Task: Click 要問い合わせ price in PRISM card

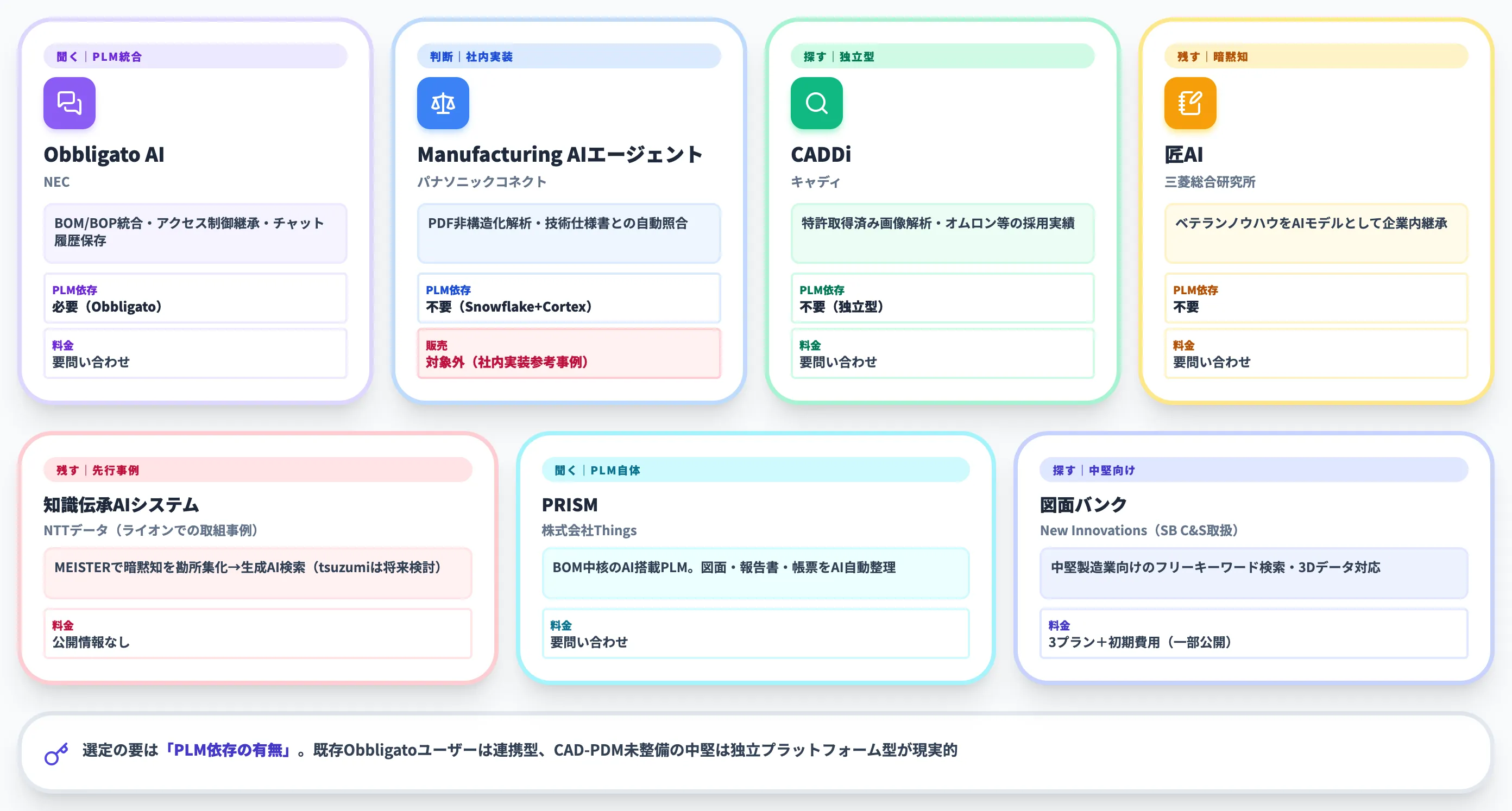Action: pos(755,633)
